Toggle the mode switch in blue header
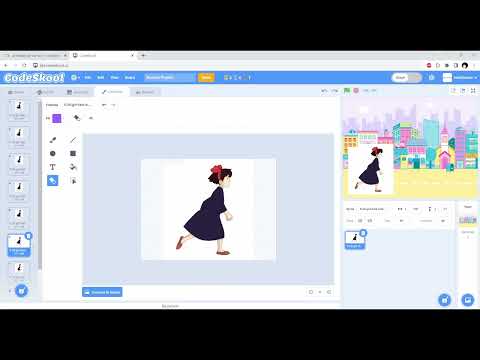 407,77
